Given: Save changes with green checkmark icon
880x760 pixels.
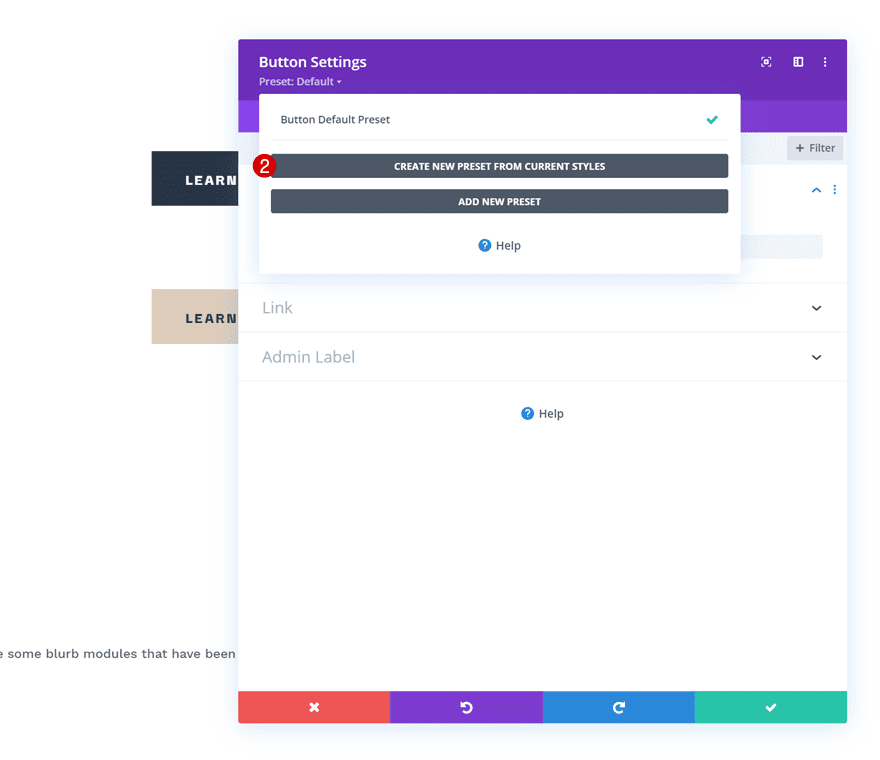Looking at the screenshot, I should click(770, 707).
